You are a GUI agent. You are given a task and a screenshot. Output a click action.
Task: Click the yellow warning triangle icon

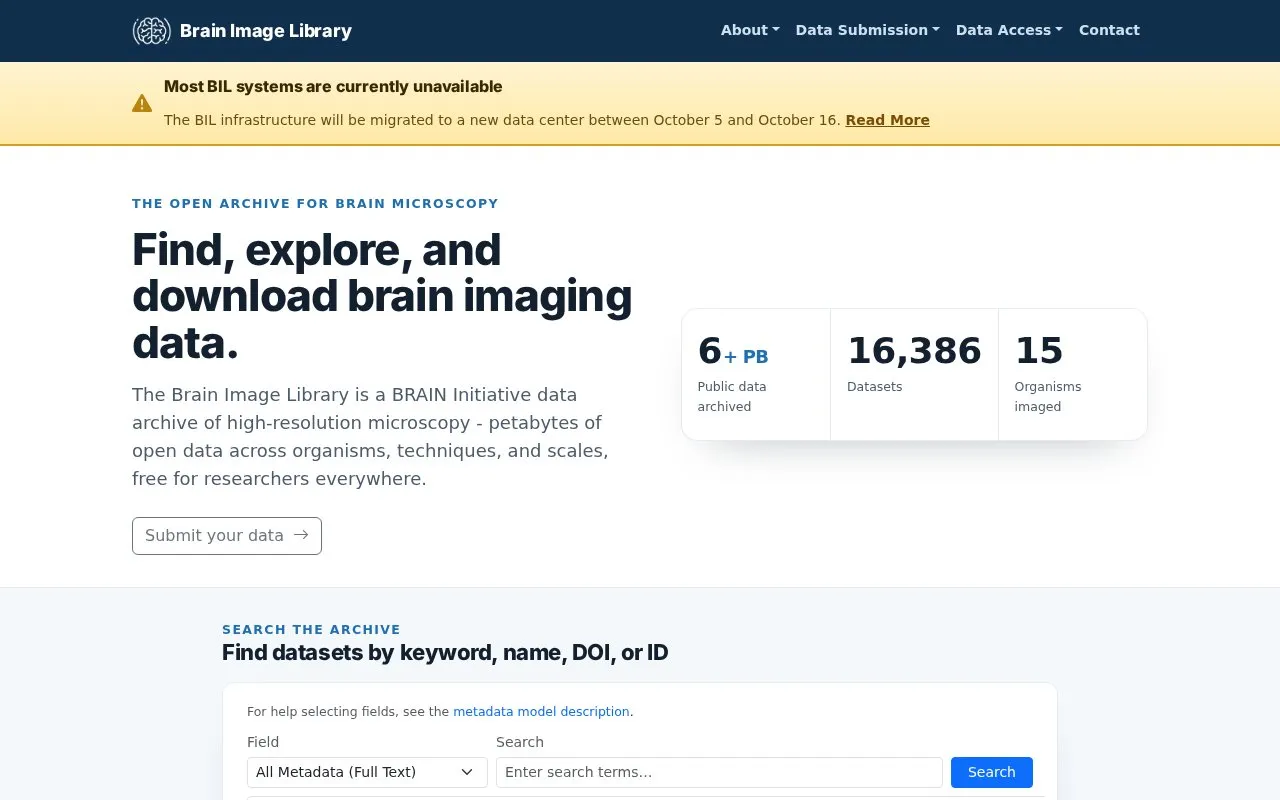pyautogui.click(x=142, y=103)
